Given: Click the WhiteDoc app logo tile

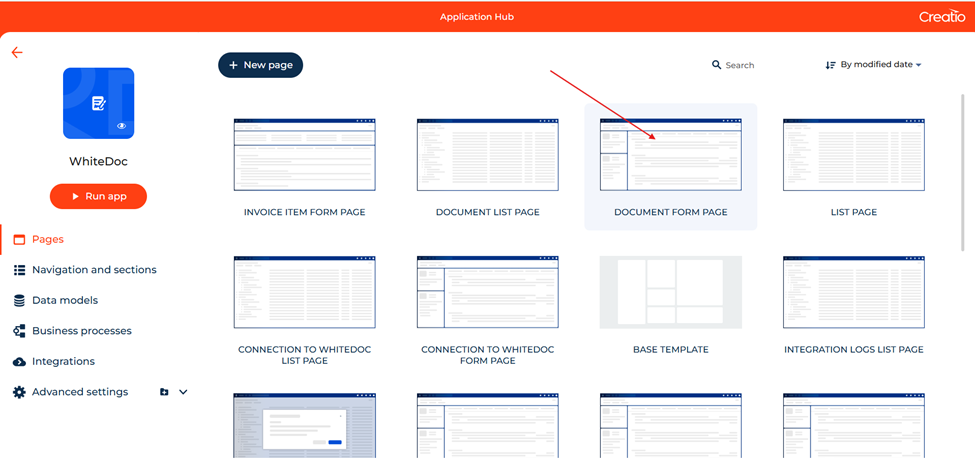Looking at the screenshot, I should click(98, 103).
